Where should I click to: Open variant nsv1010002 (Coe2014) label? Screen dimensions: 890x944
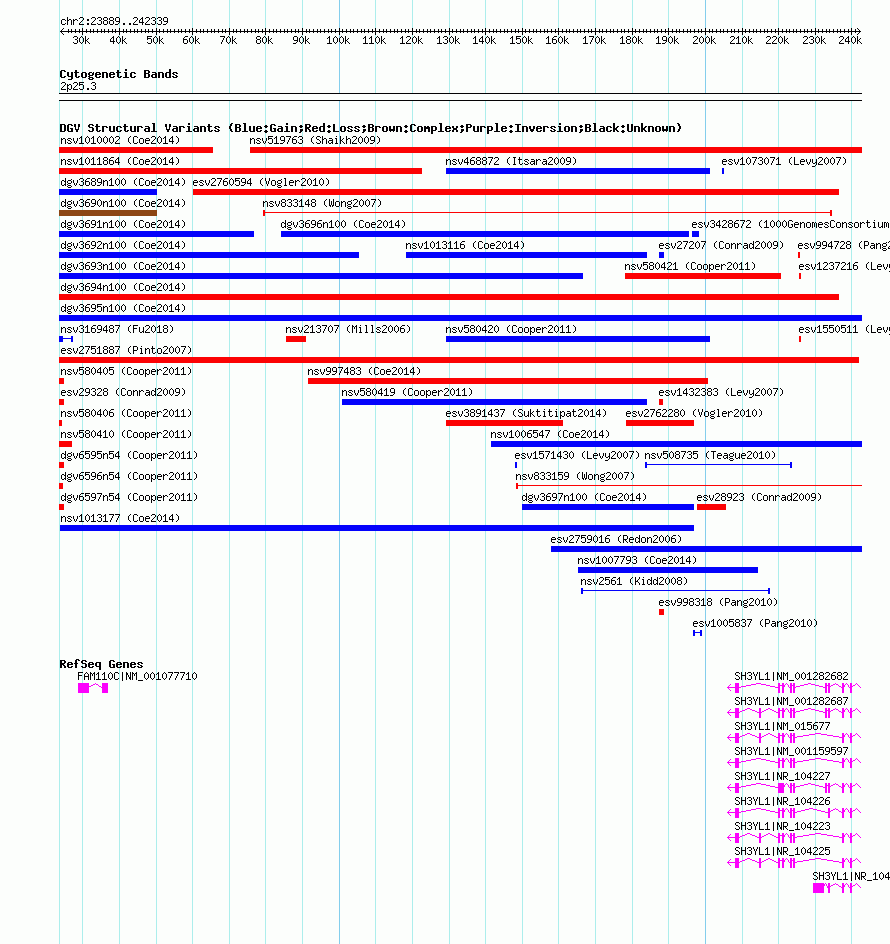click(120, 140)
